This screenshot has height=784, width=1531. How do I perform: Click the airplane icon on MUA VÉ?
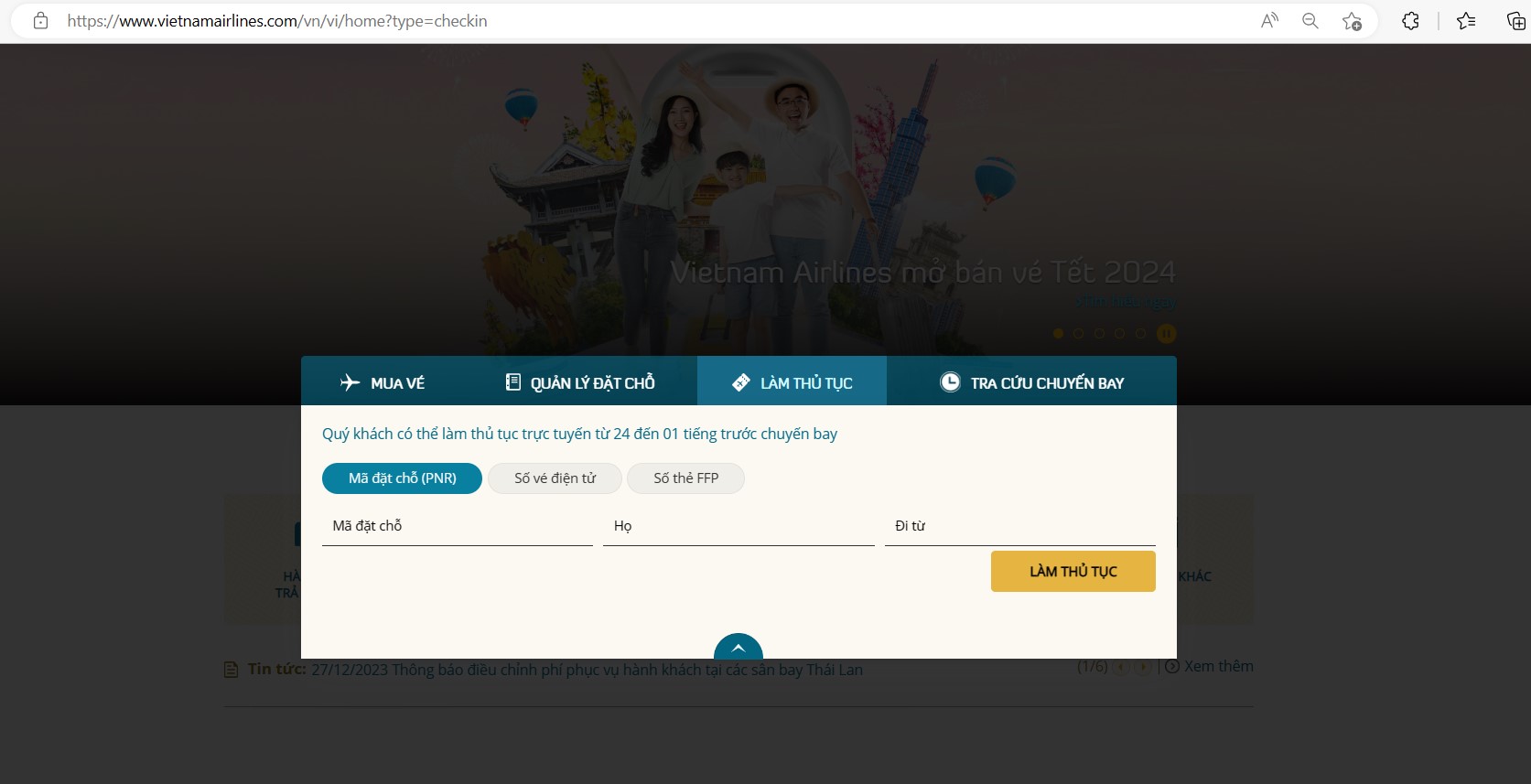[350, 382]
